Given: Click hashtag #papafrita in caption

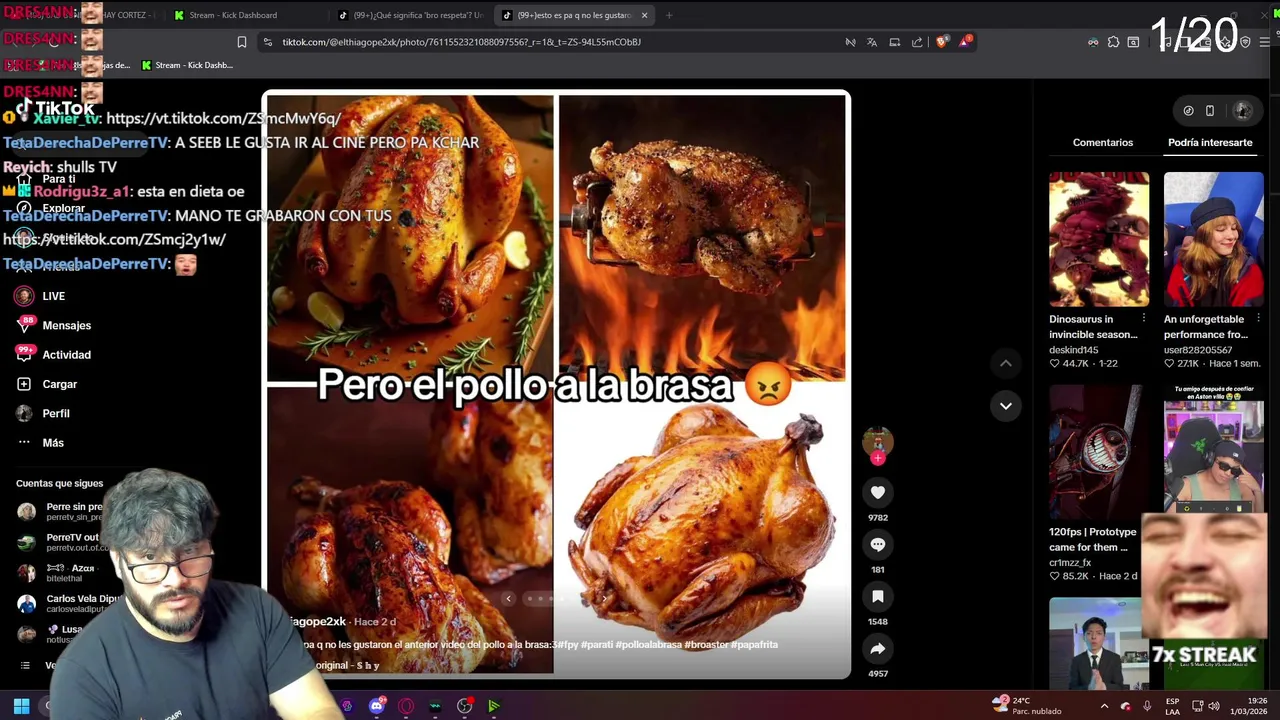Looking at the screenshot, I should tap(754, 645).
